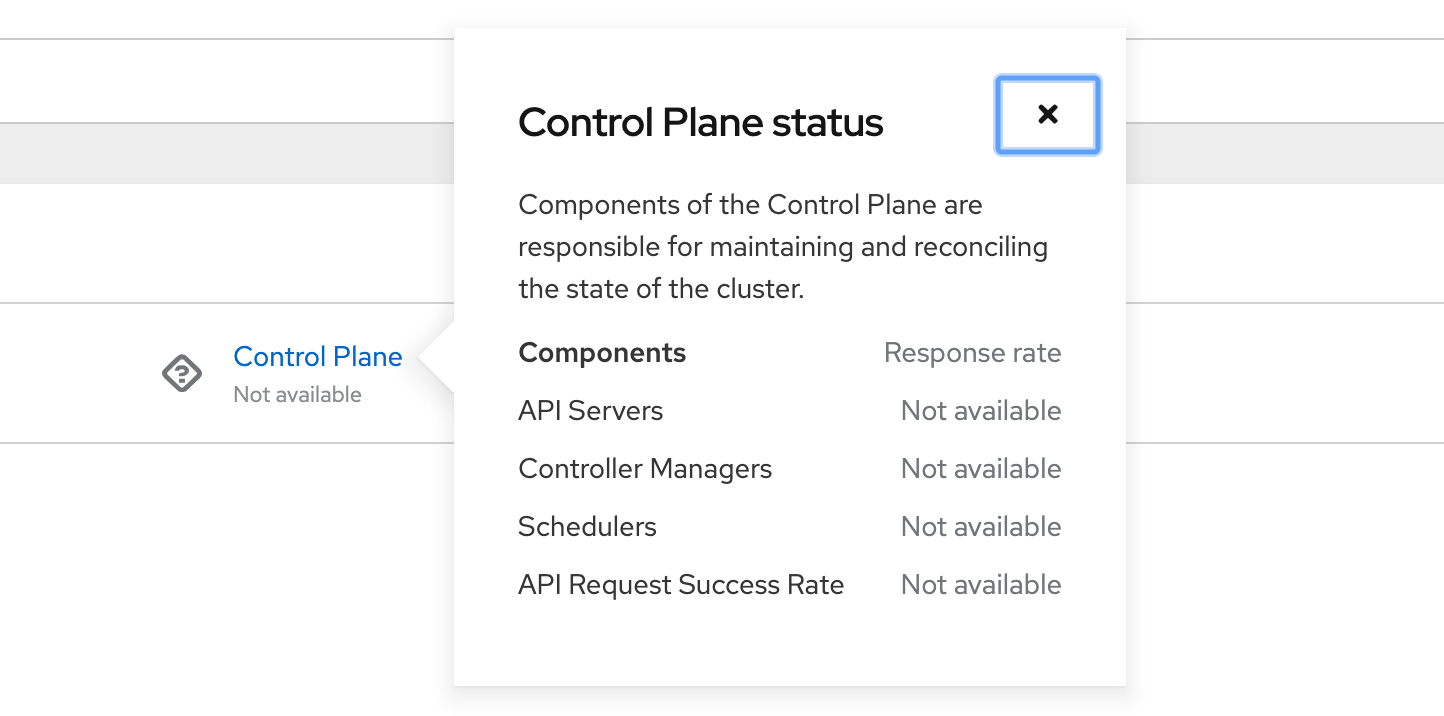
Task: Open the Control Plane link
Action: (x=317, y=357)
